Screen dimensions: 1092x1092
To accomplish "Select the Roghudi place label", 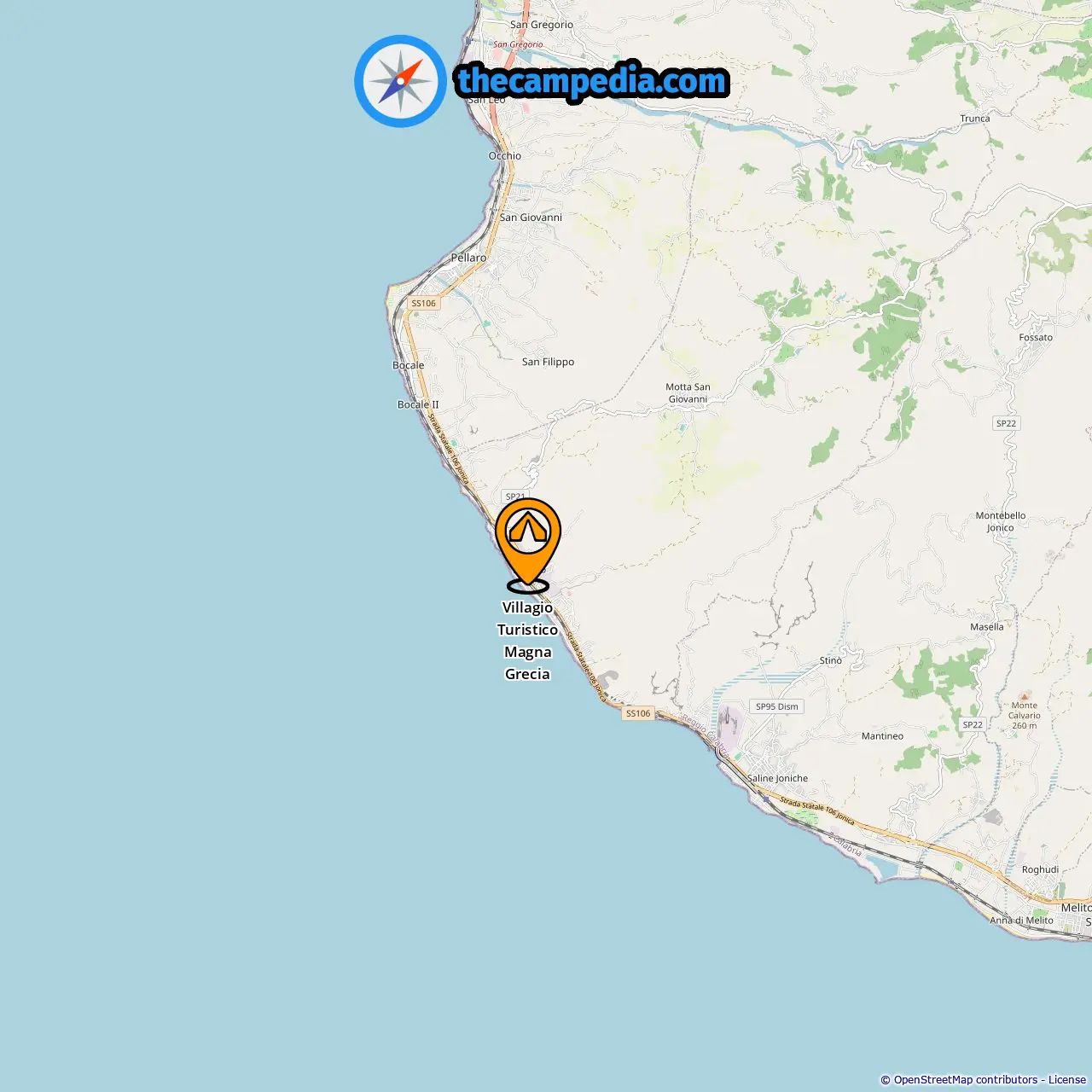I will (x=1040, y=869).
